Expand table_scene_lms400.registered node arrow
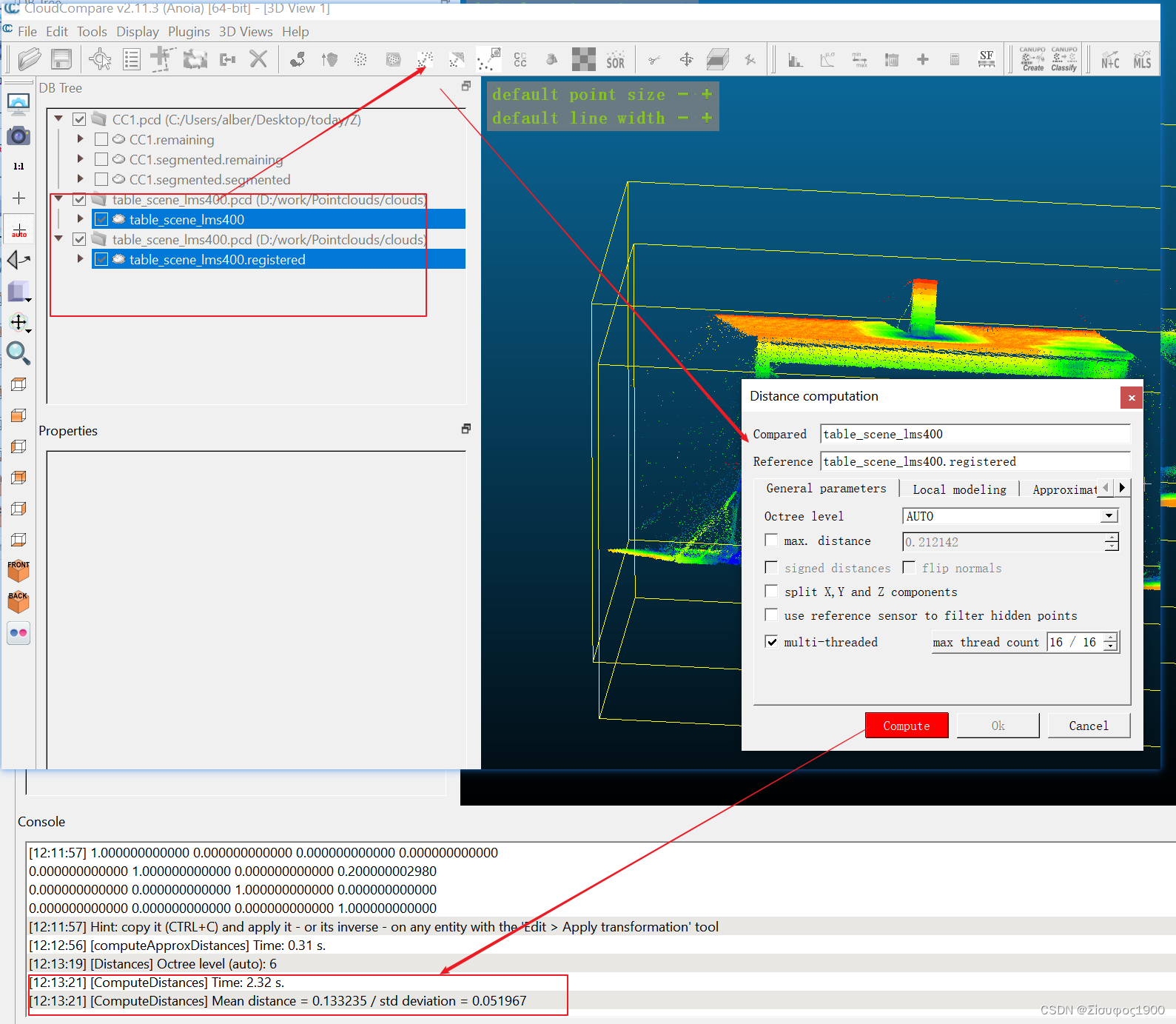 [80, 259]
